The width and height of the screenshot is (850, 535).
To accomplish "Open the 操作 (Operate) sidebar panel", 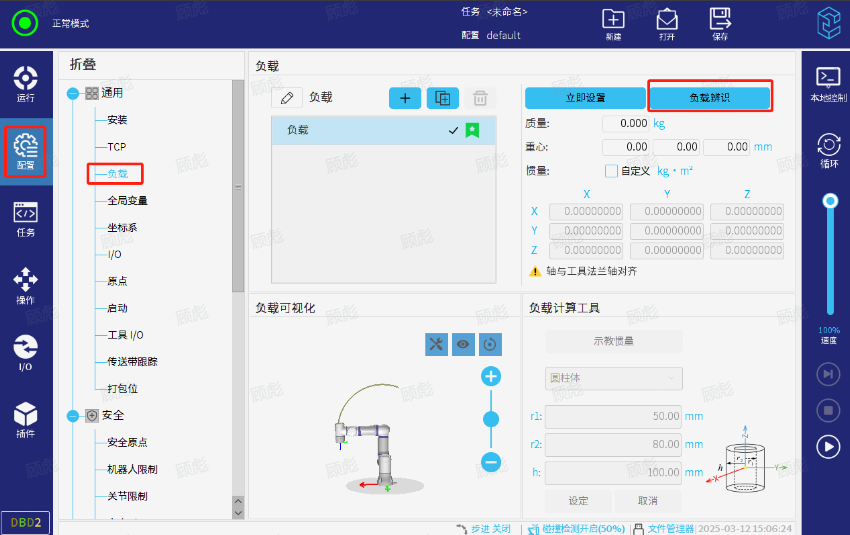I will [26, 285].
